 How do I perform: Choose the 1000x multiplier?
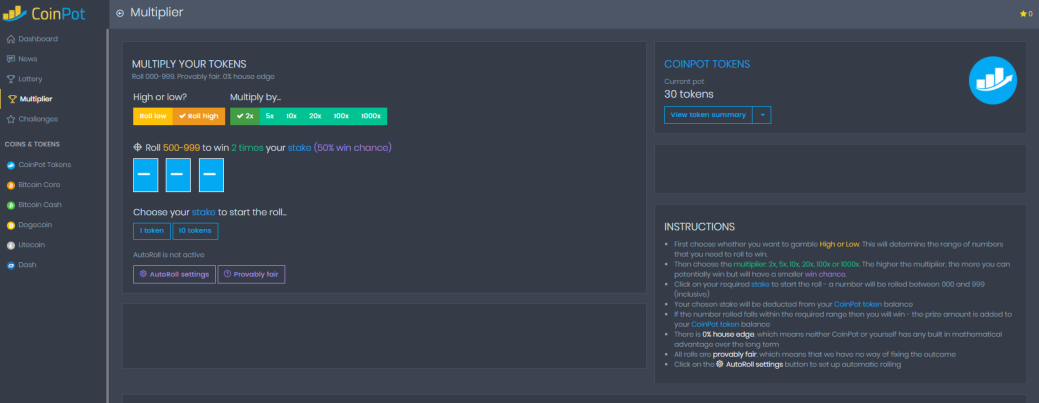(x=371, y=116)
